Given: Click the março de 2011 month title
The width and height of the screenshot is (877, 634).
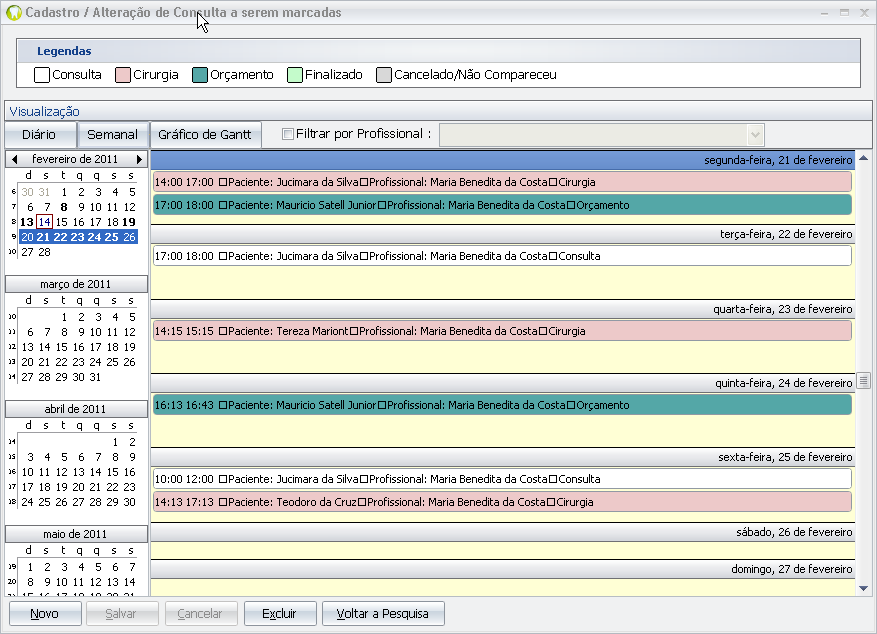Looking at the screenshot, I should coord(76,284).
